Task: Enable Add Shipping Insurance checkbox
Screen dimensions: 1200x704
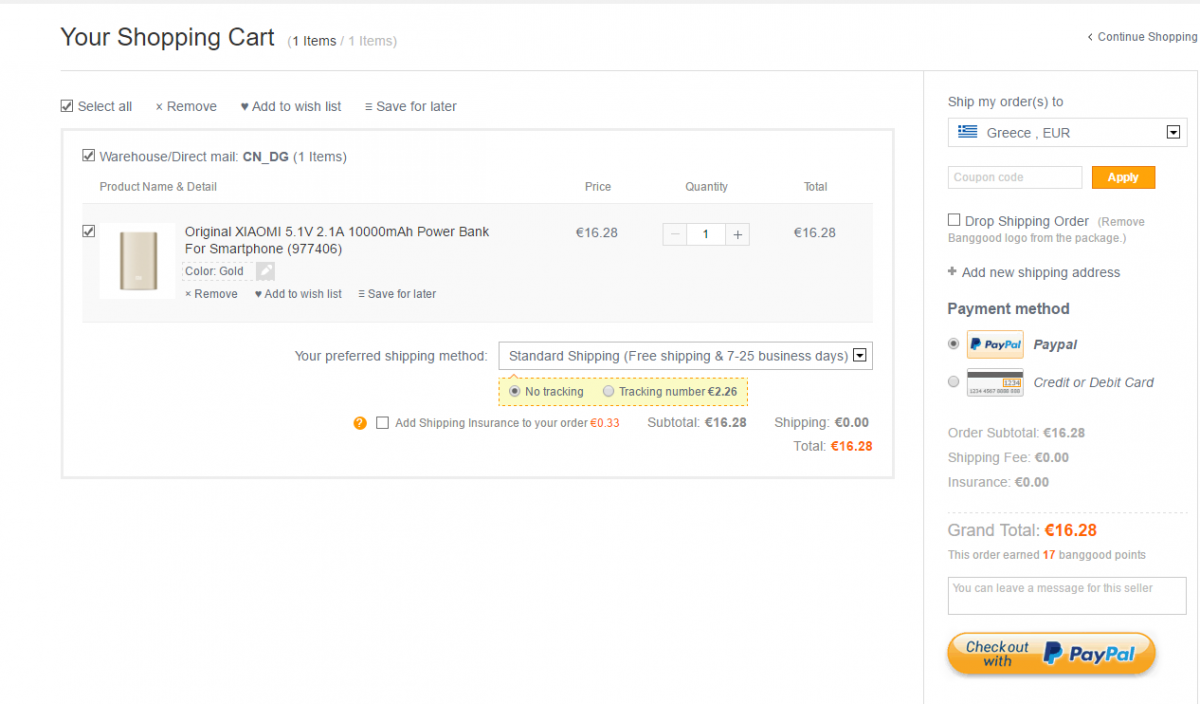Action: pos(382,423)
